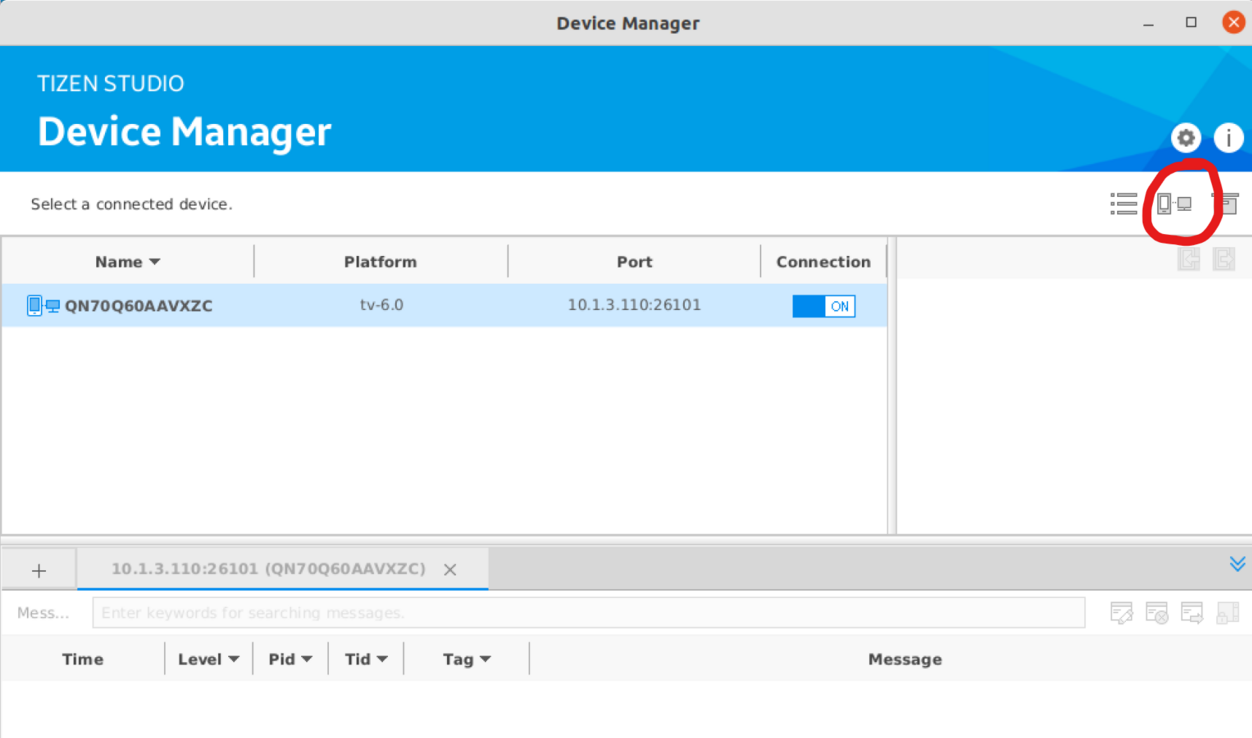This screenshot has width=1252, height=738.
Task: Open the Level filter dropdown
Action: [208, 659]
